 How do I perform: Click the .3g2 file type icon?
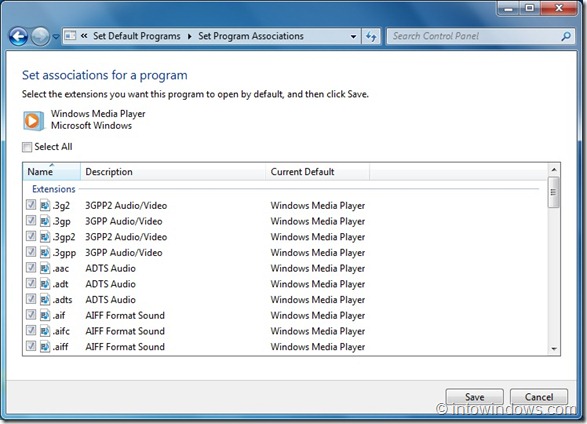pyautogui.click(x=45, y=205)
